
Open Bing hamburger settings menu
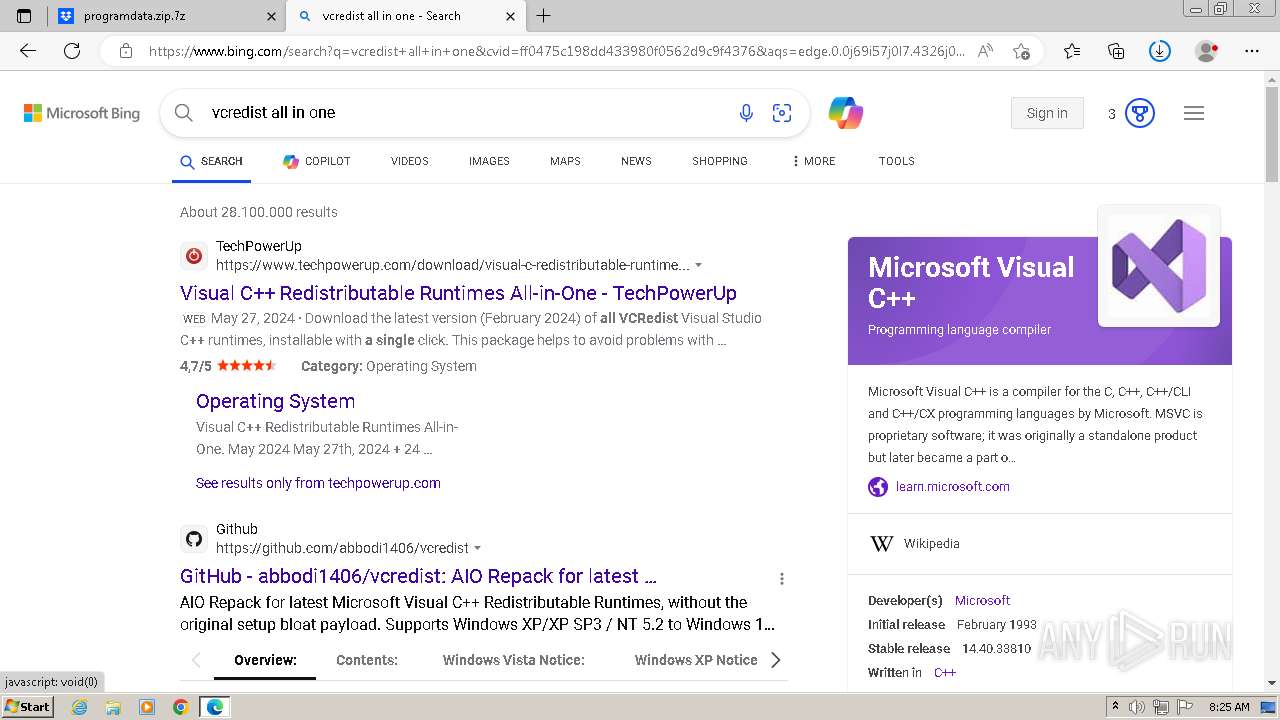tap(1194, 113)
